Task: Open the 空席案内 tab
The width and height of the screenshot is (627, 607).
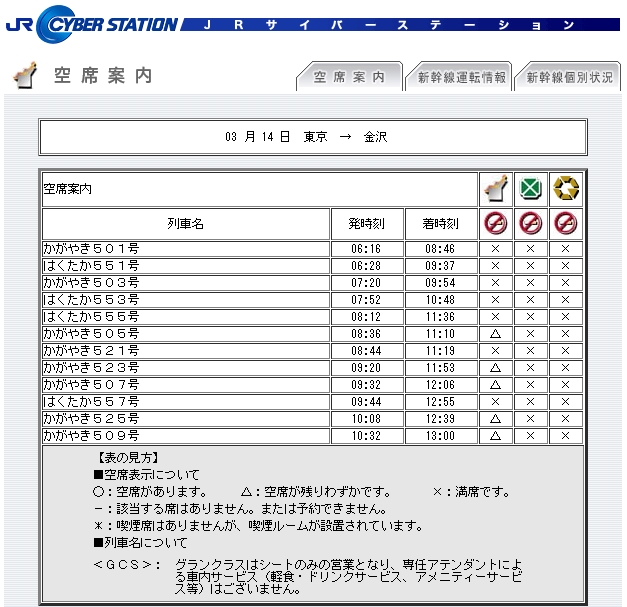Action: 349,76
